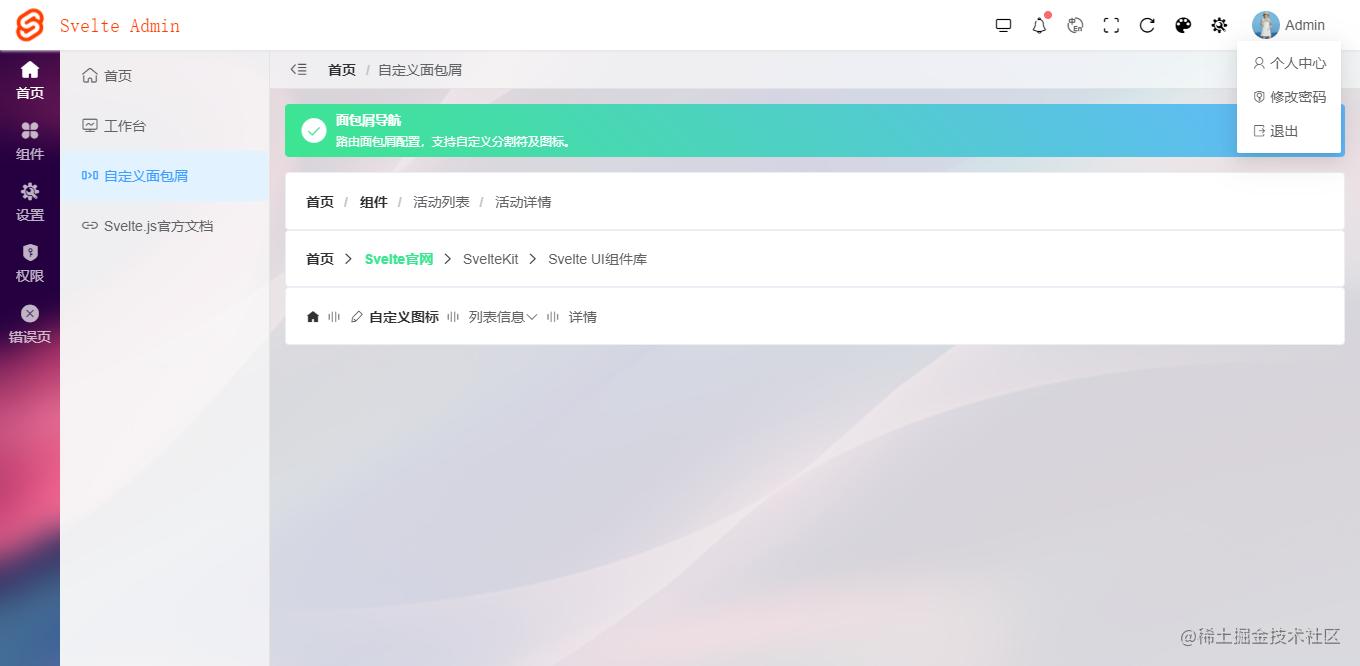Click the language switch (中/En) icon
Image resolution: width=1360 pixels, height=666 pixels.
(1075, 25)
